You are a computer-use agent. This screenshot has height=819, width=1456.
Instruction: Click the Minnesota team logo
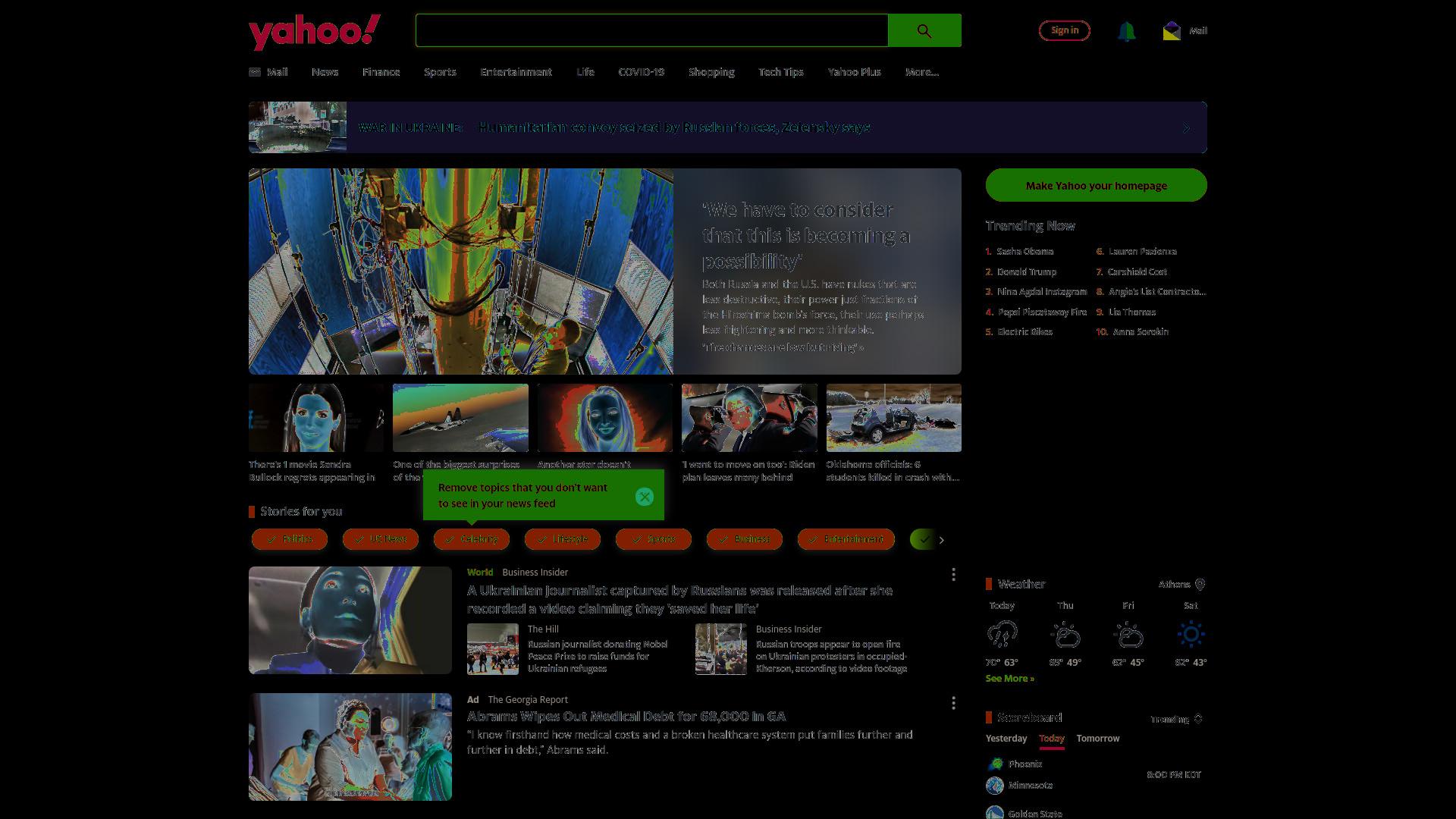pos(995,786)
